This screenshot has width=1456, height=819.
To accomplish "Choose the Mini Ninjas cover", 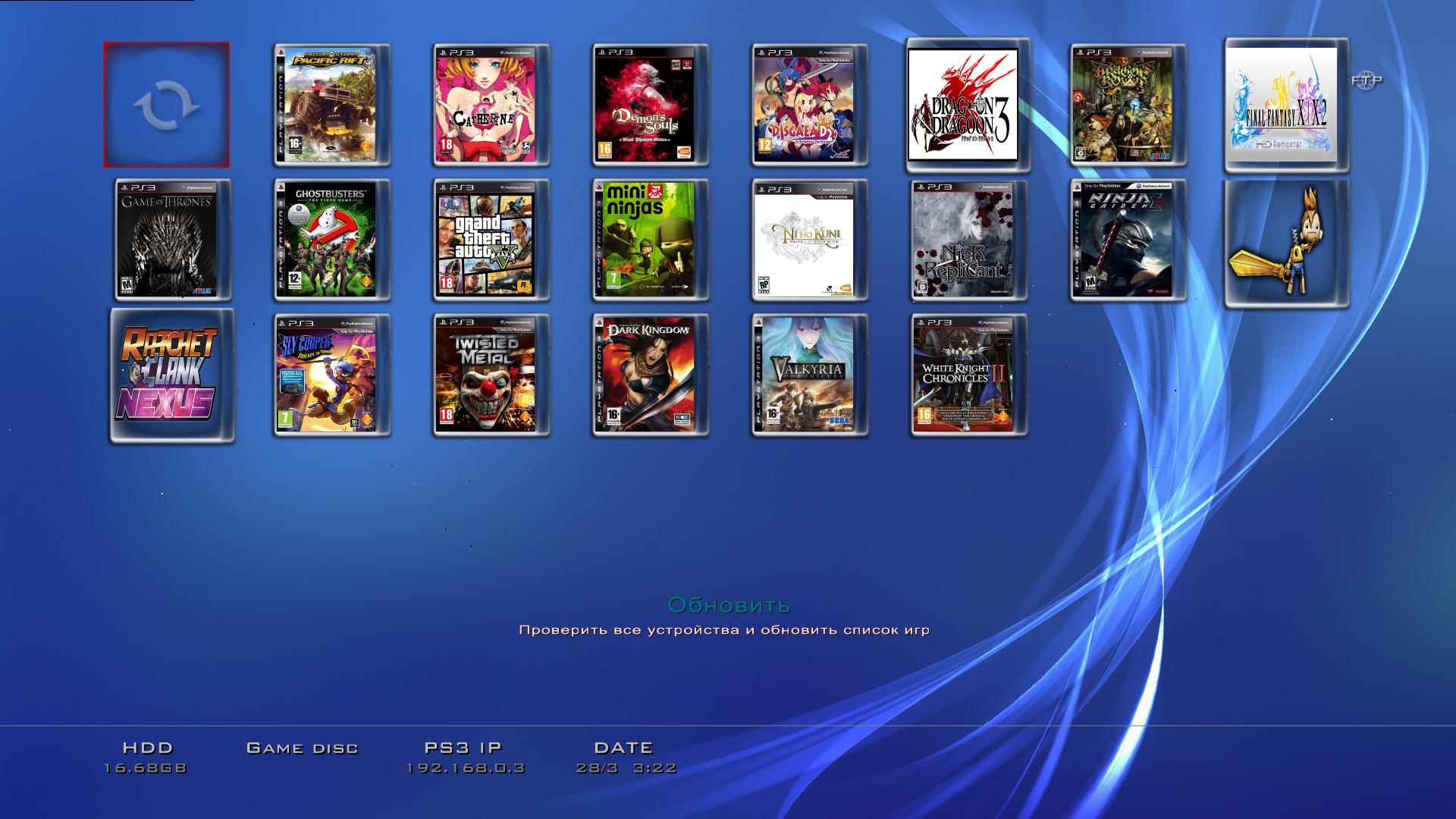I will click(x=651, y=240).
